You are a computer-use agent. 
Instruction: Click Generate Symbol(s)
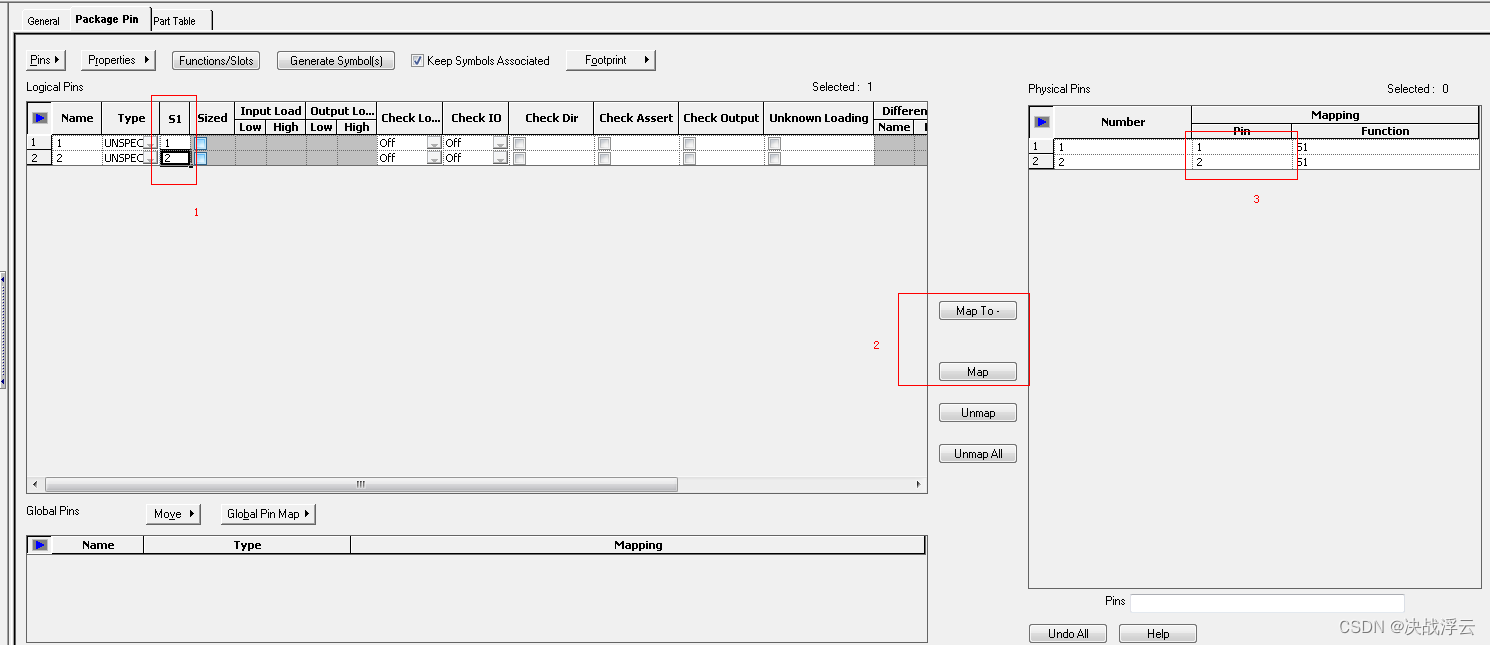click(x=335, y=60)
